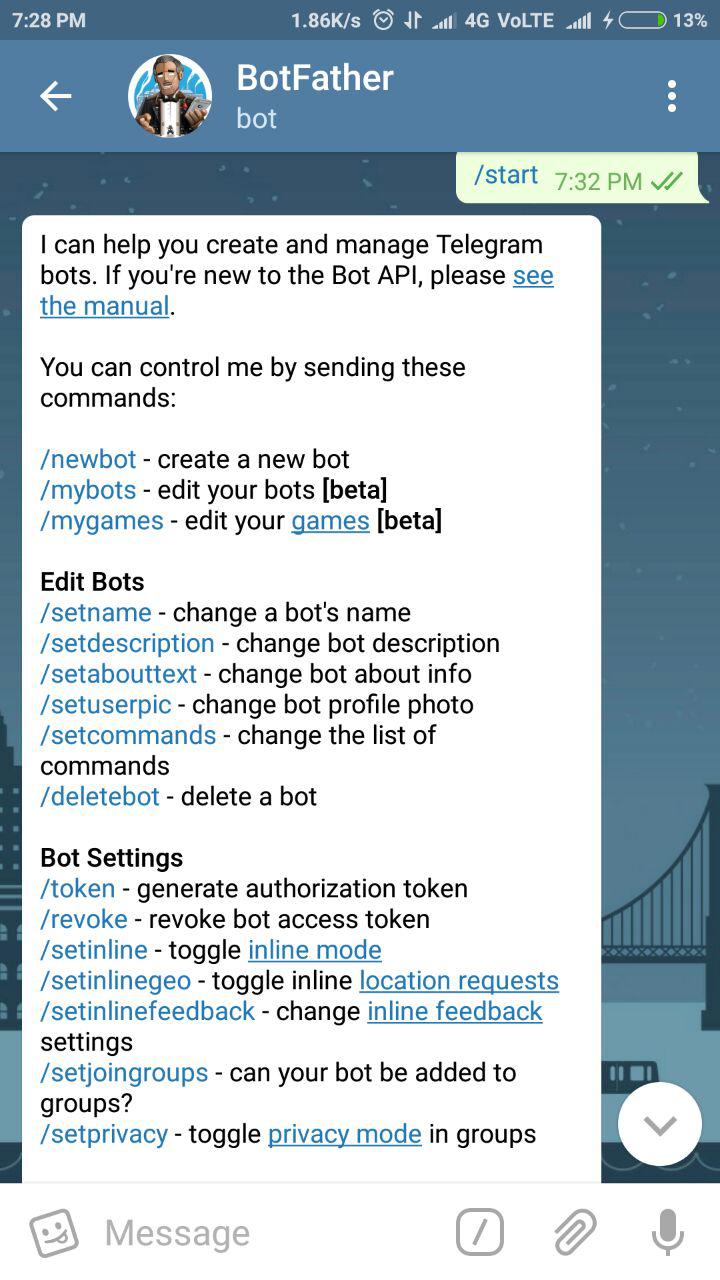Tap the /setjoingroups command

point(124,1073)
